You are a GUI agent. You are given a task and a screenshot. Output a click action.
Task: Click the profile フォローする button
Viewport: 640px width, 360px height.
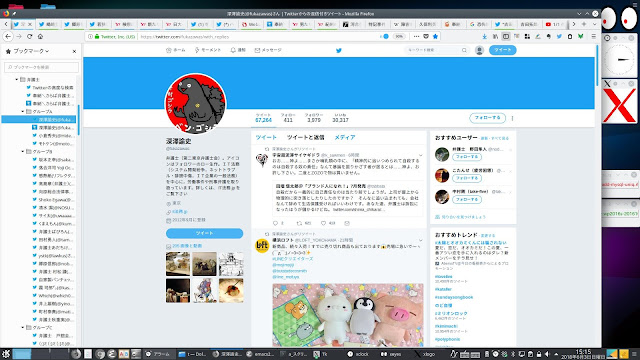click(487, 118)
